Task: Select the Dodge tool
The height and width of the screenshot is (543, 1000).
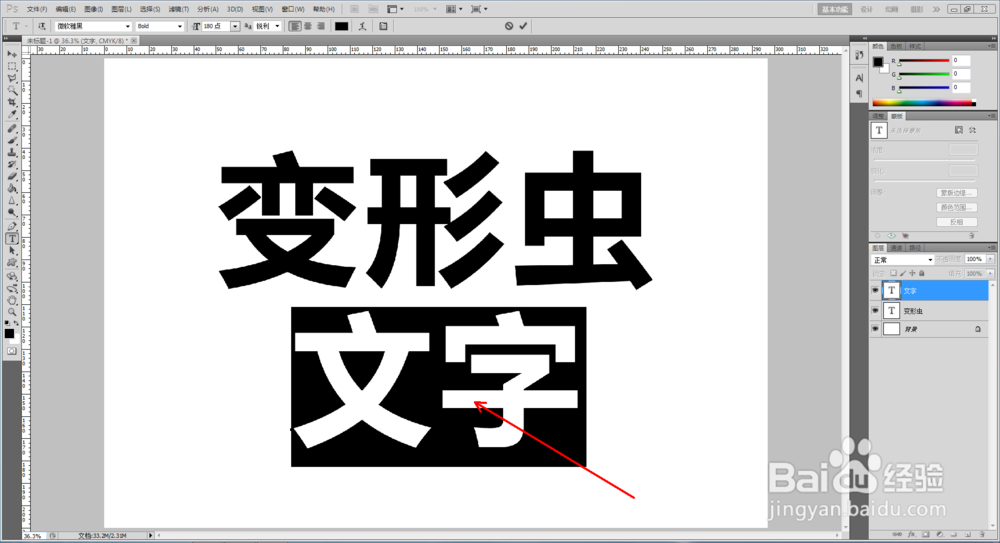Action: (11, 213)
